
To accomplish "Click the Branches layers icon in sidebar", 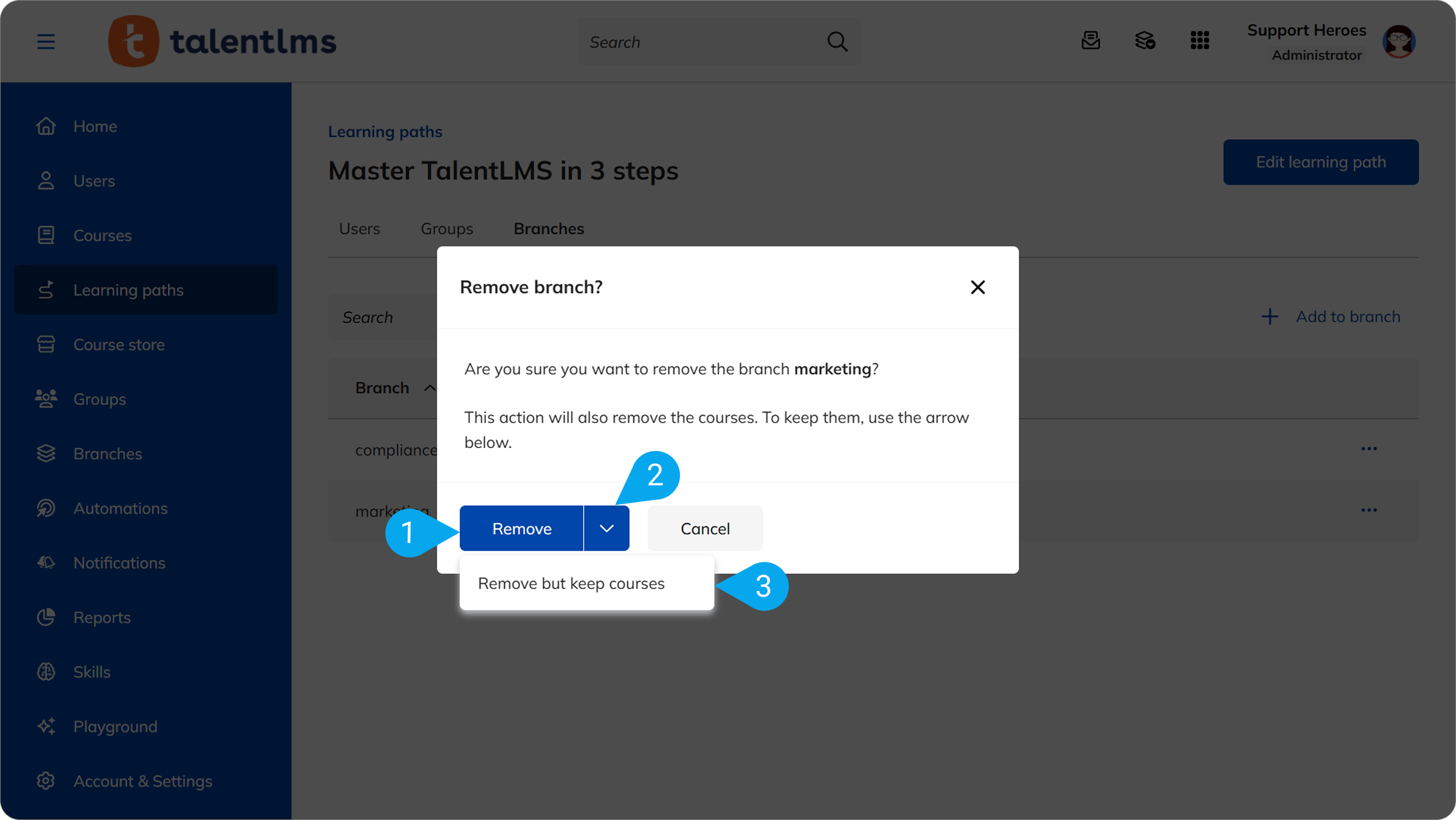I will 46,454.
